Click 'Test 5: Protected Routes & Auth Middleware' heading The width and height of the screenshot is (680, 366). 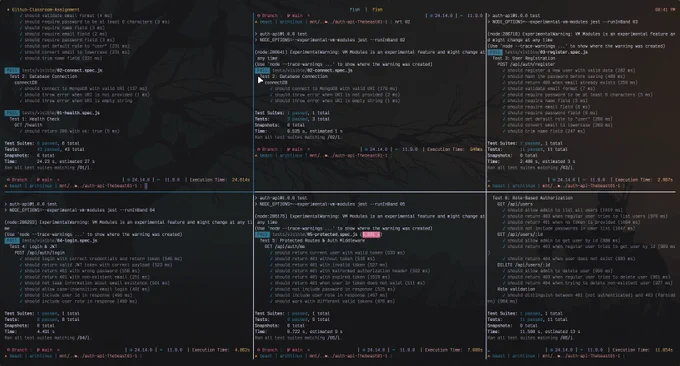coord(312,240)
